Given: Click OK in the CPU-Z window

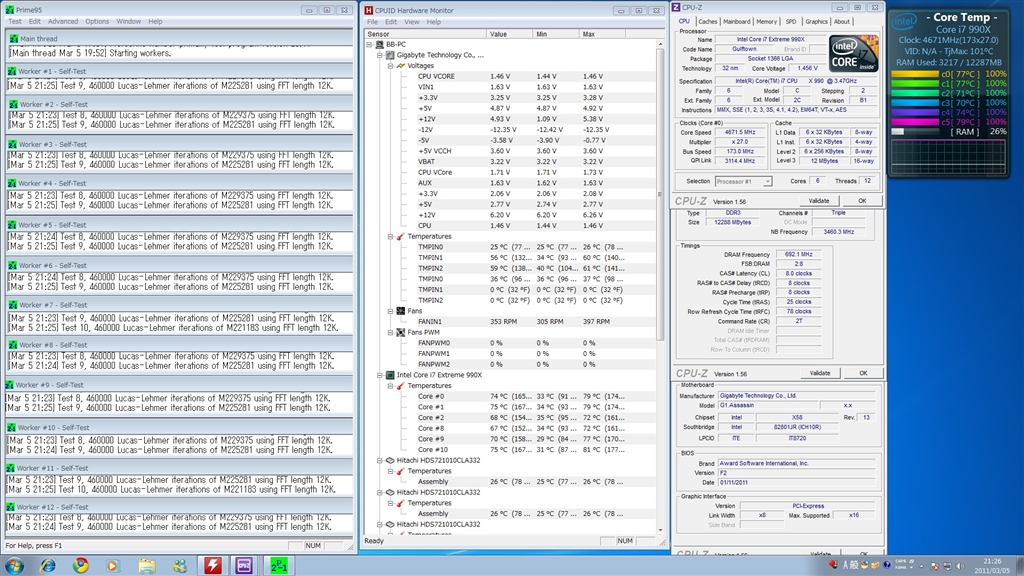Looking at the screenshot, I should (861, 200).
